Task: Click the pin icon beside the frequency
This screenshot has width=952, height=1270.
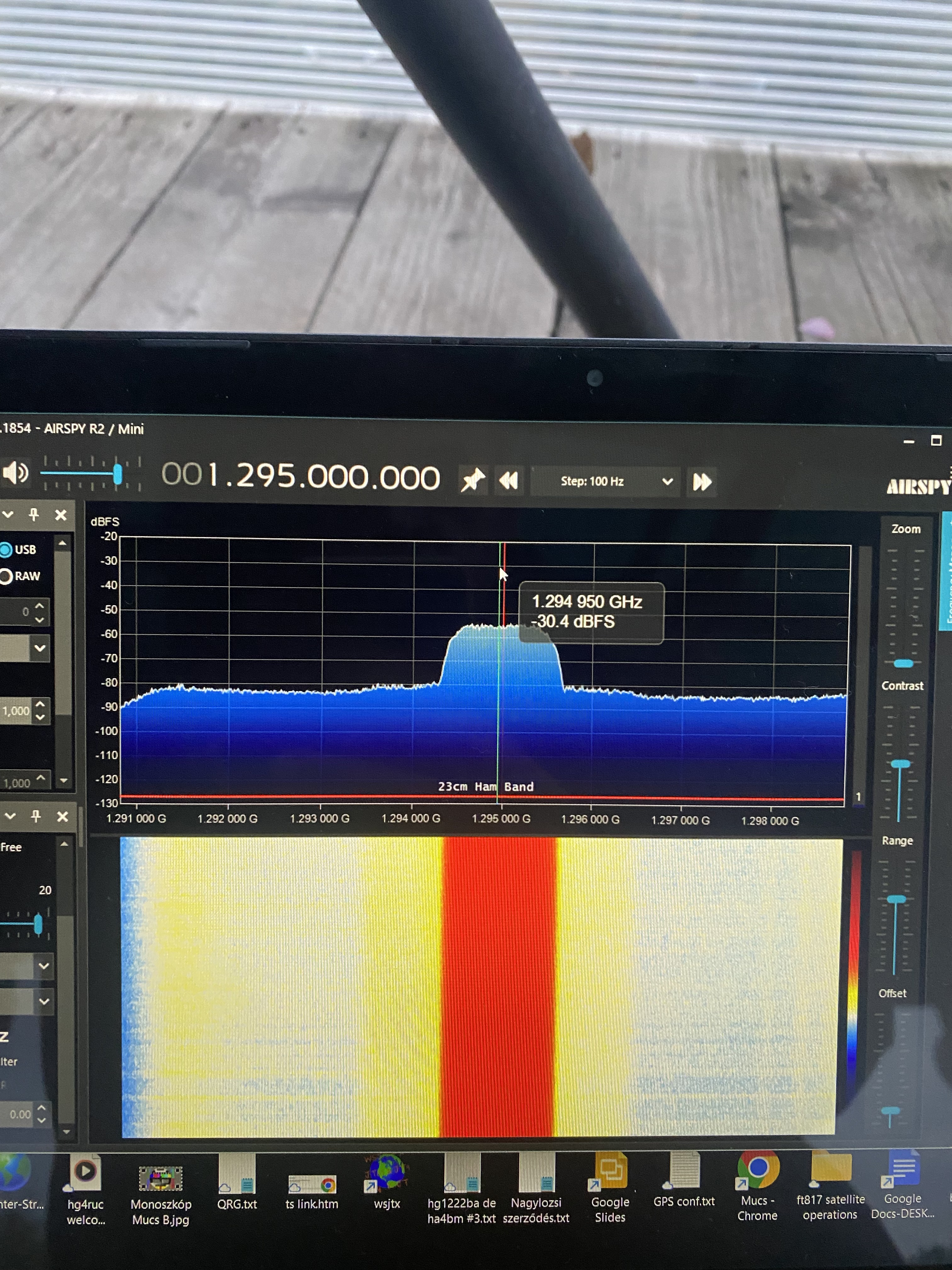Action: coord(473,480)
